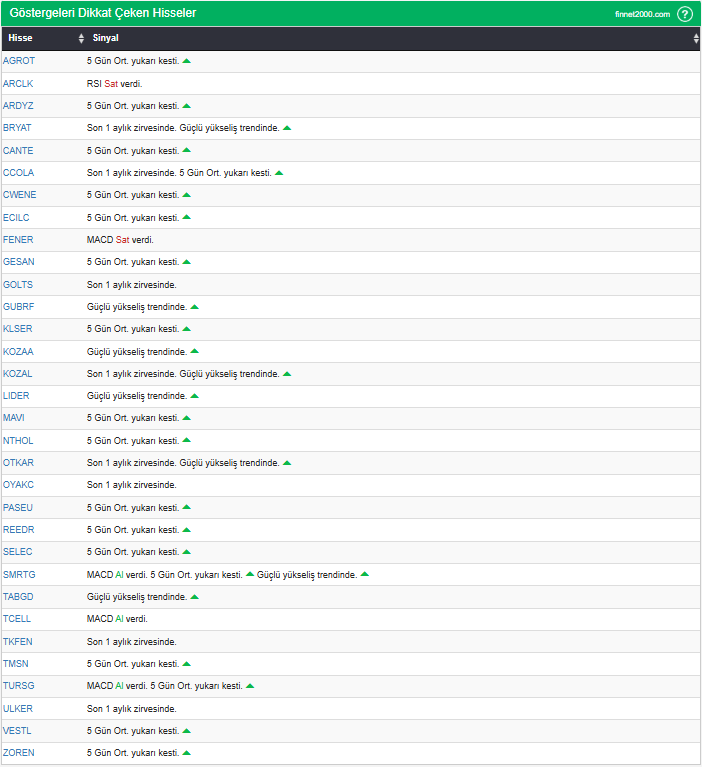The width and height of the screenshot is (702, 767).
Task: Open the OYAKC stock link
Action: (18, 485)
